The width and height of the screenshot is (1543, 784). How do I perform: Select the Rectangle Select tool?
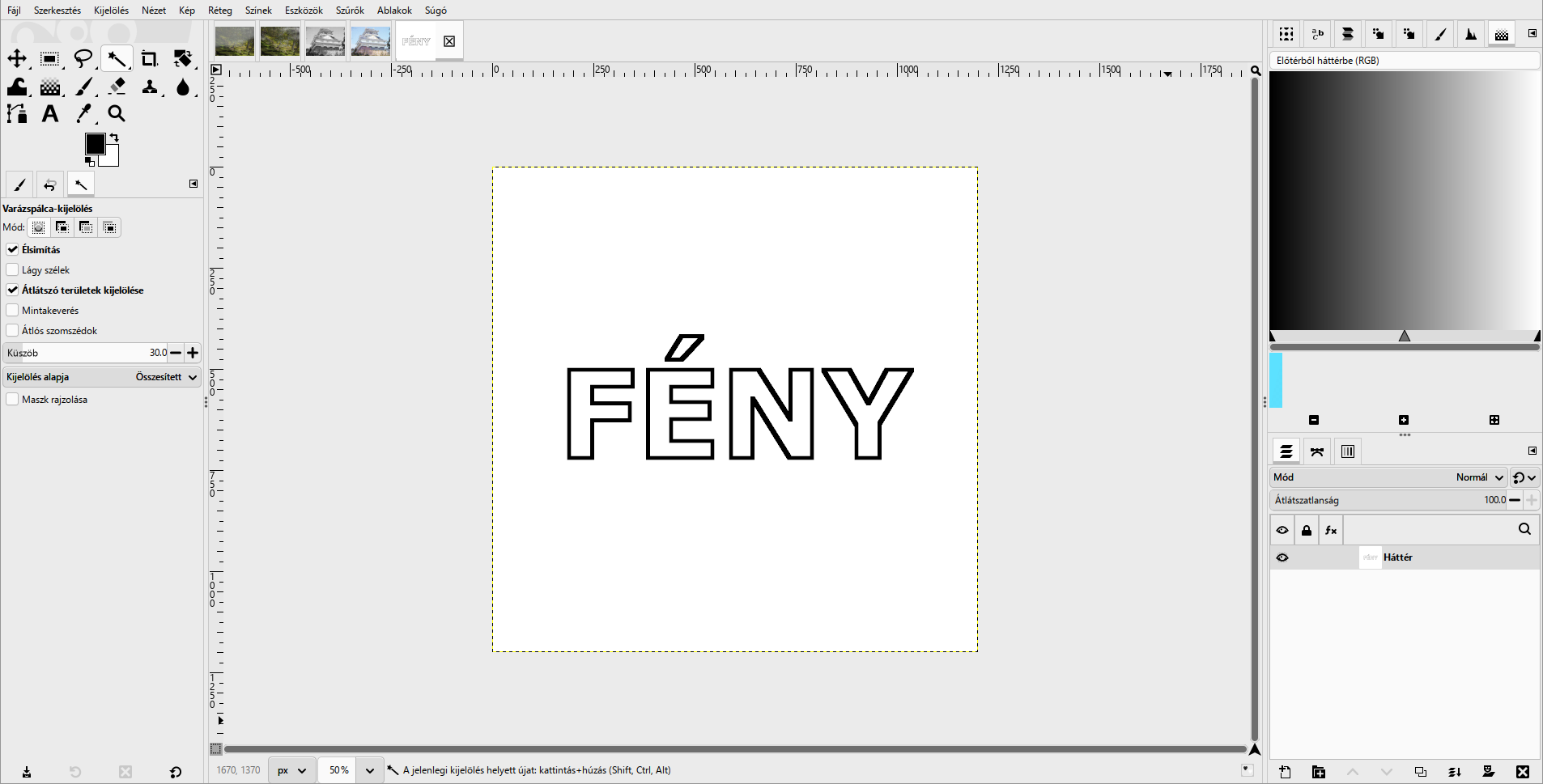coord(50,58)
